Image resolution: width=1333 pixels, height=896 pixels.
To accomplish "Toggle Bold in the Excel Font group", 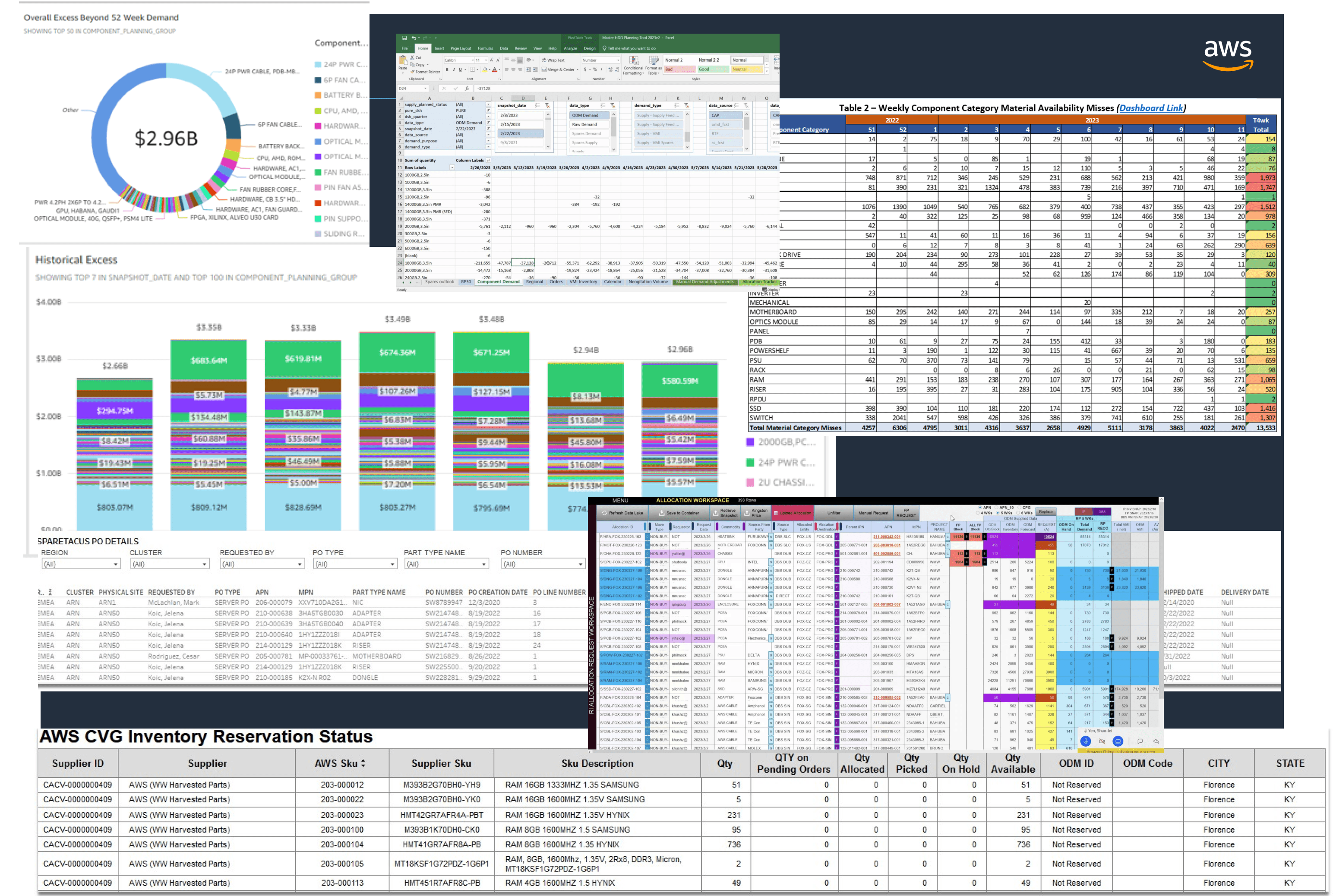I will tap(447, 70).
